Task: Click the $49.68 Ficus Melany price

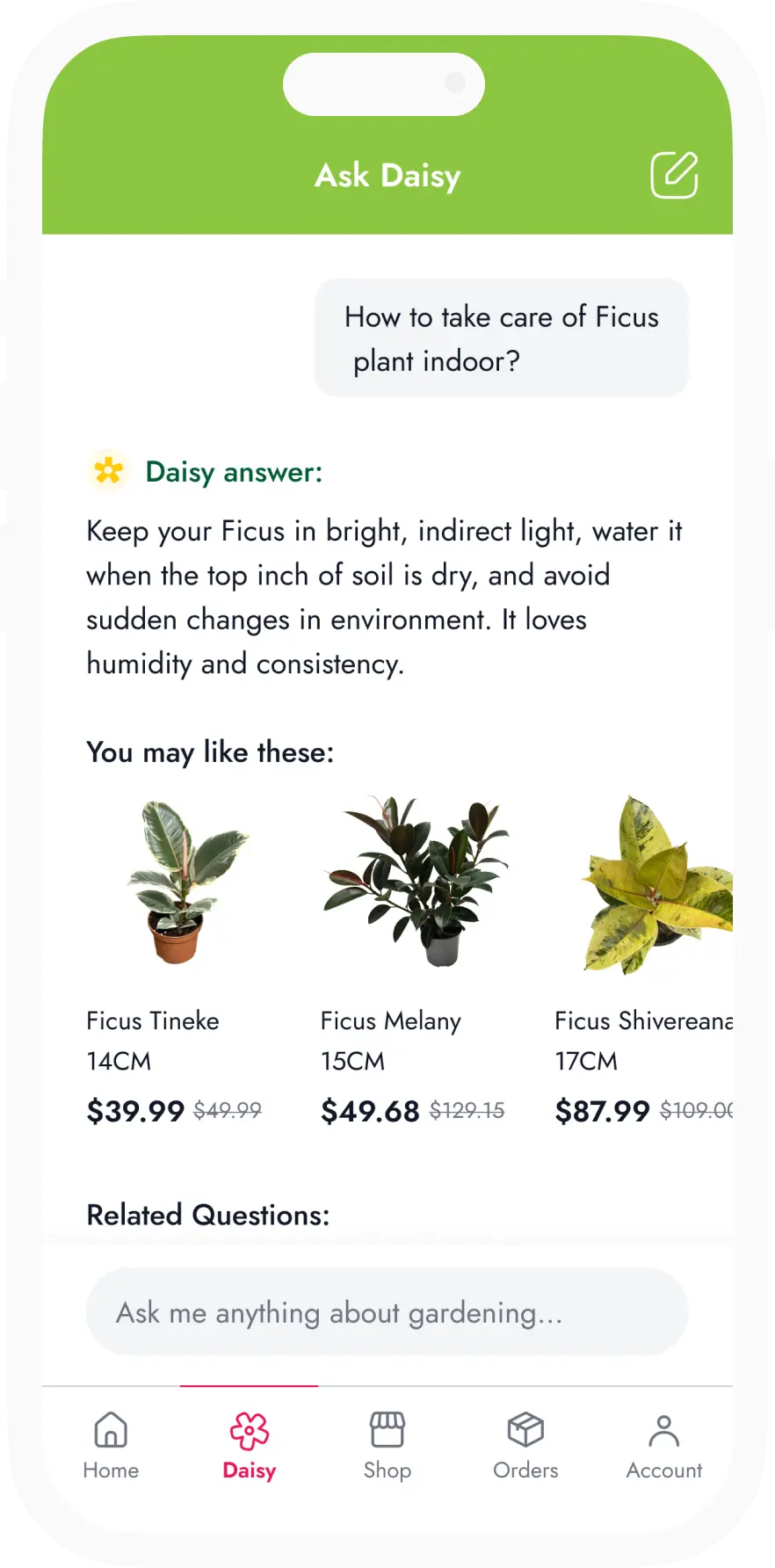Action: (x=370, y=1111)
